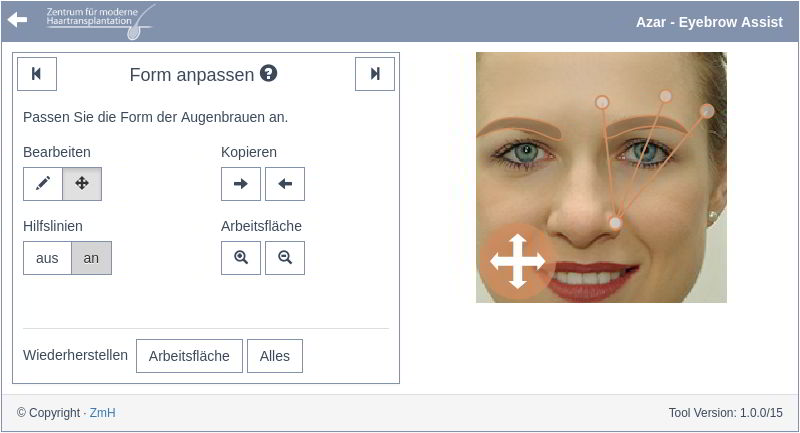Image resolution: width=800 pixels, height=433 pixels.
Task: Select the pencil edit tool
Action: (x=43, y=184)
